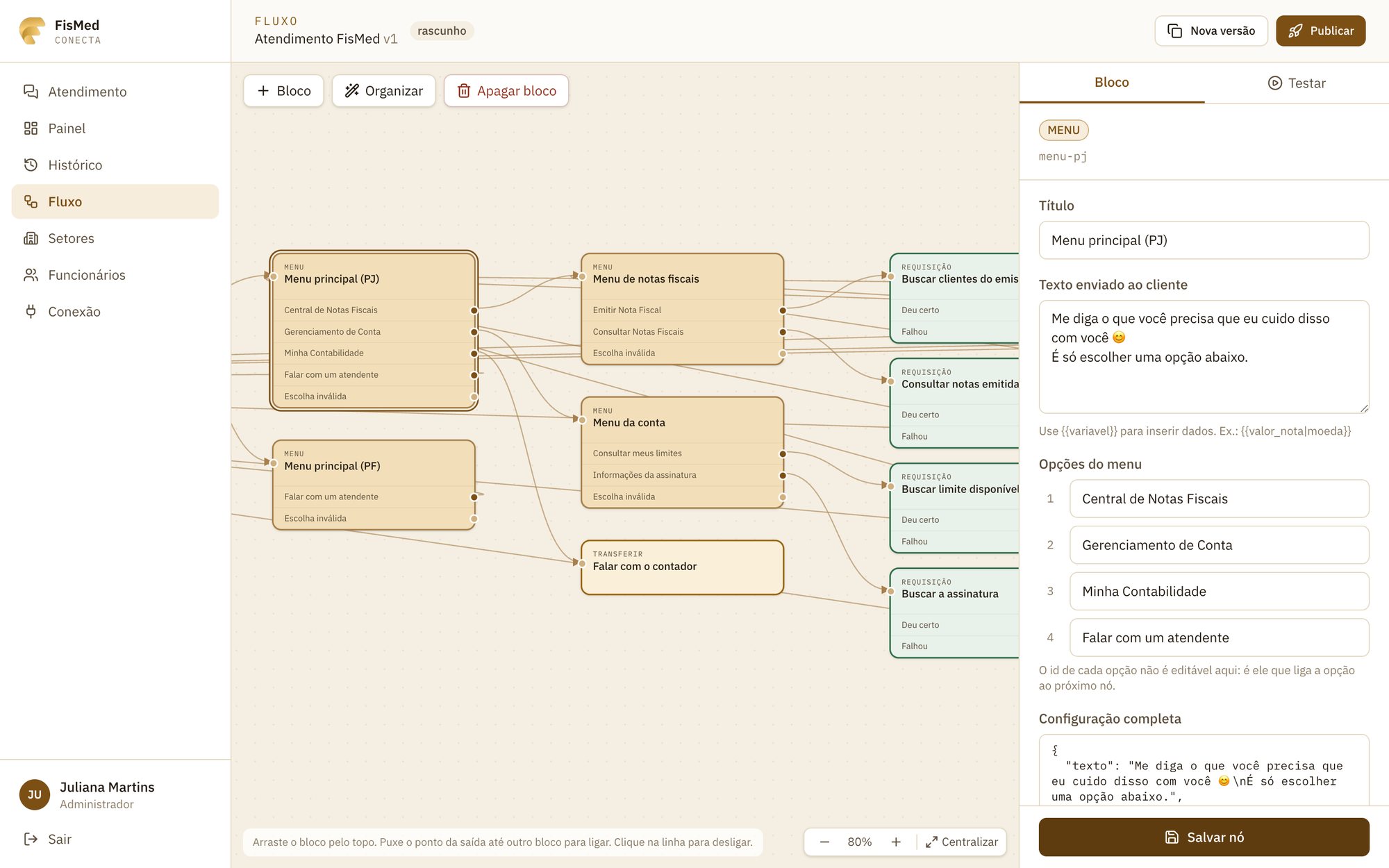Edit option 4 Falar com um atendente

pos(1219,637)
